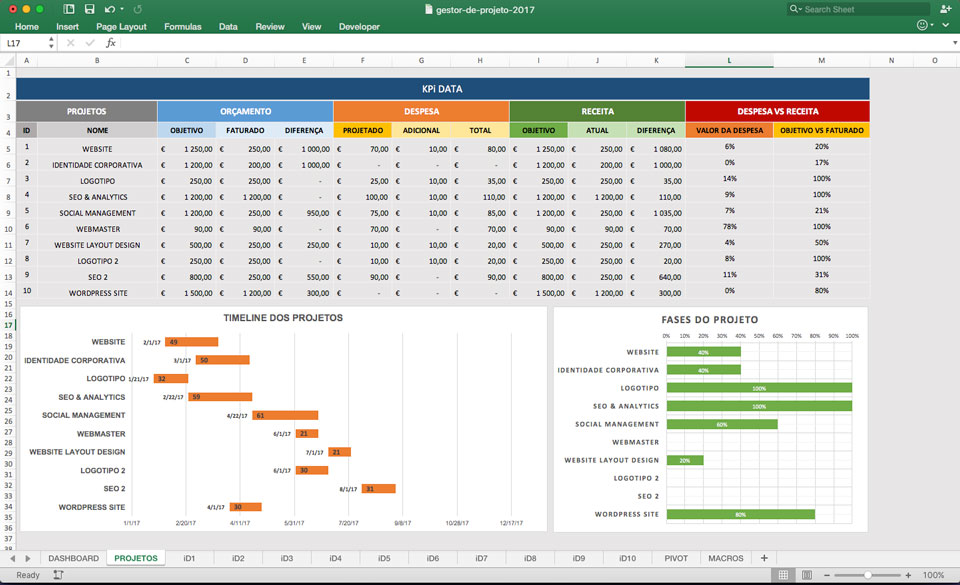The height and width of the screenshot is (585, 960).
Task: Select the column L header
Action: [x=729, y=61]
